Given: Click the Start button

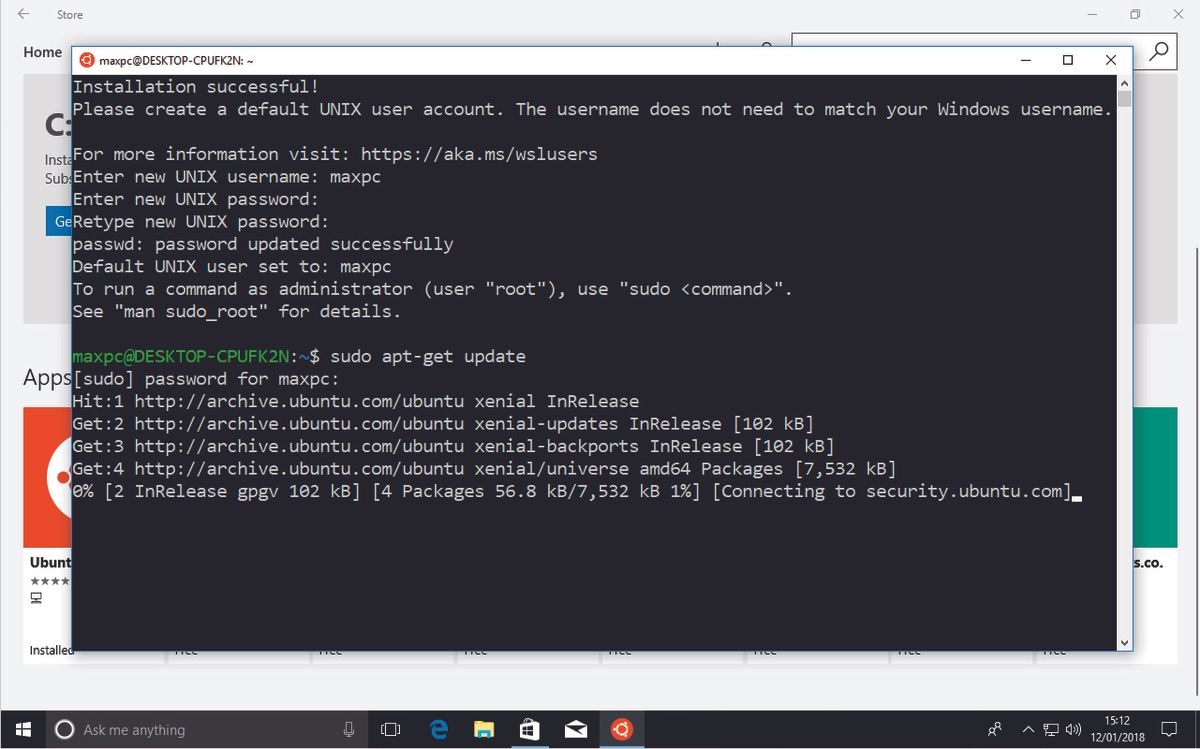Looking at the screenshot, I should coord(22,729).
